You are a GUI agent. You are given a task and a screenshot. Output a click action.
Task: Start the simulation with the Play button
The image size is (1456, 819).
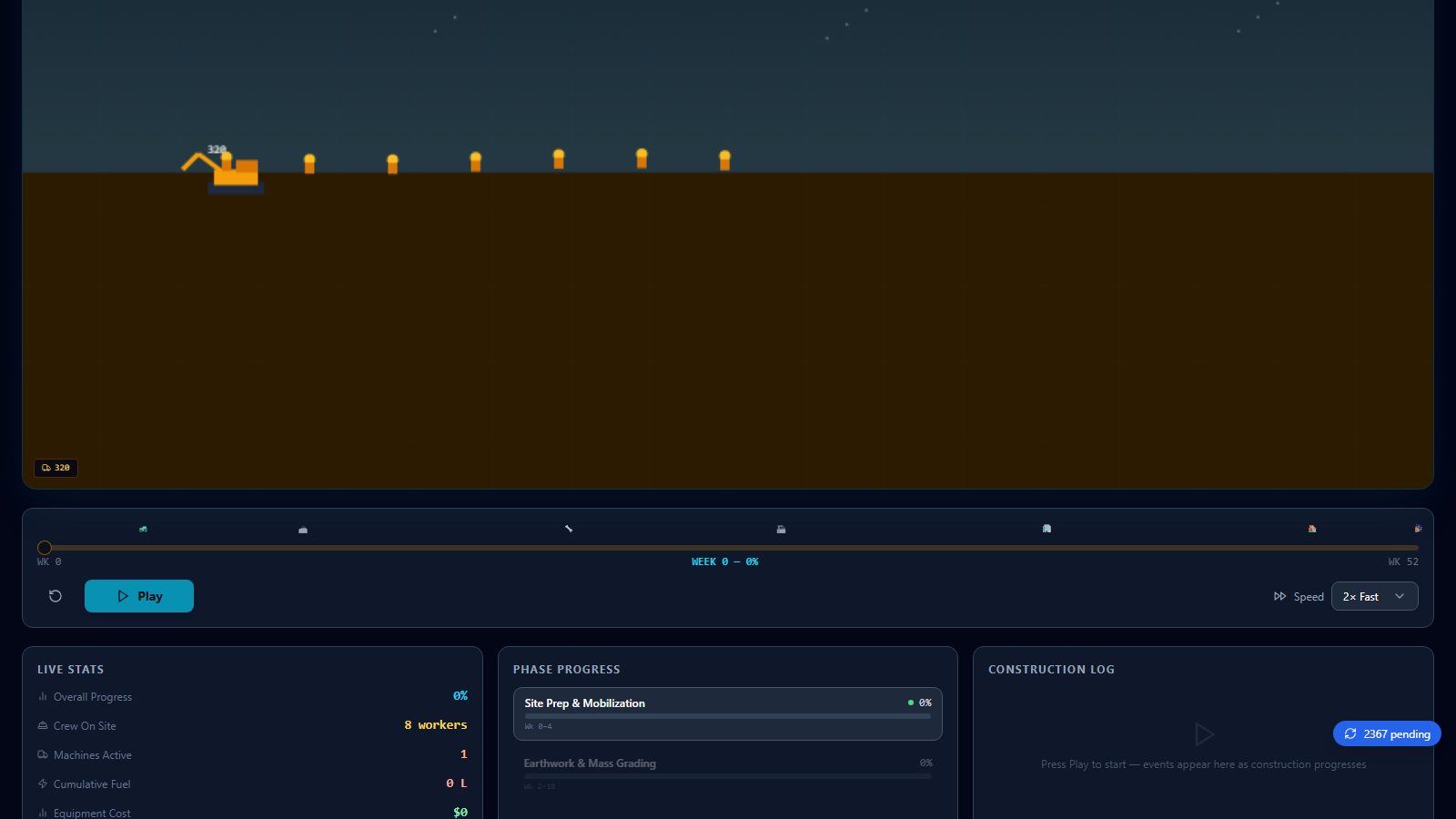(x=139, y=596)
